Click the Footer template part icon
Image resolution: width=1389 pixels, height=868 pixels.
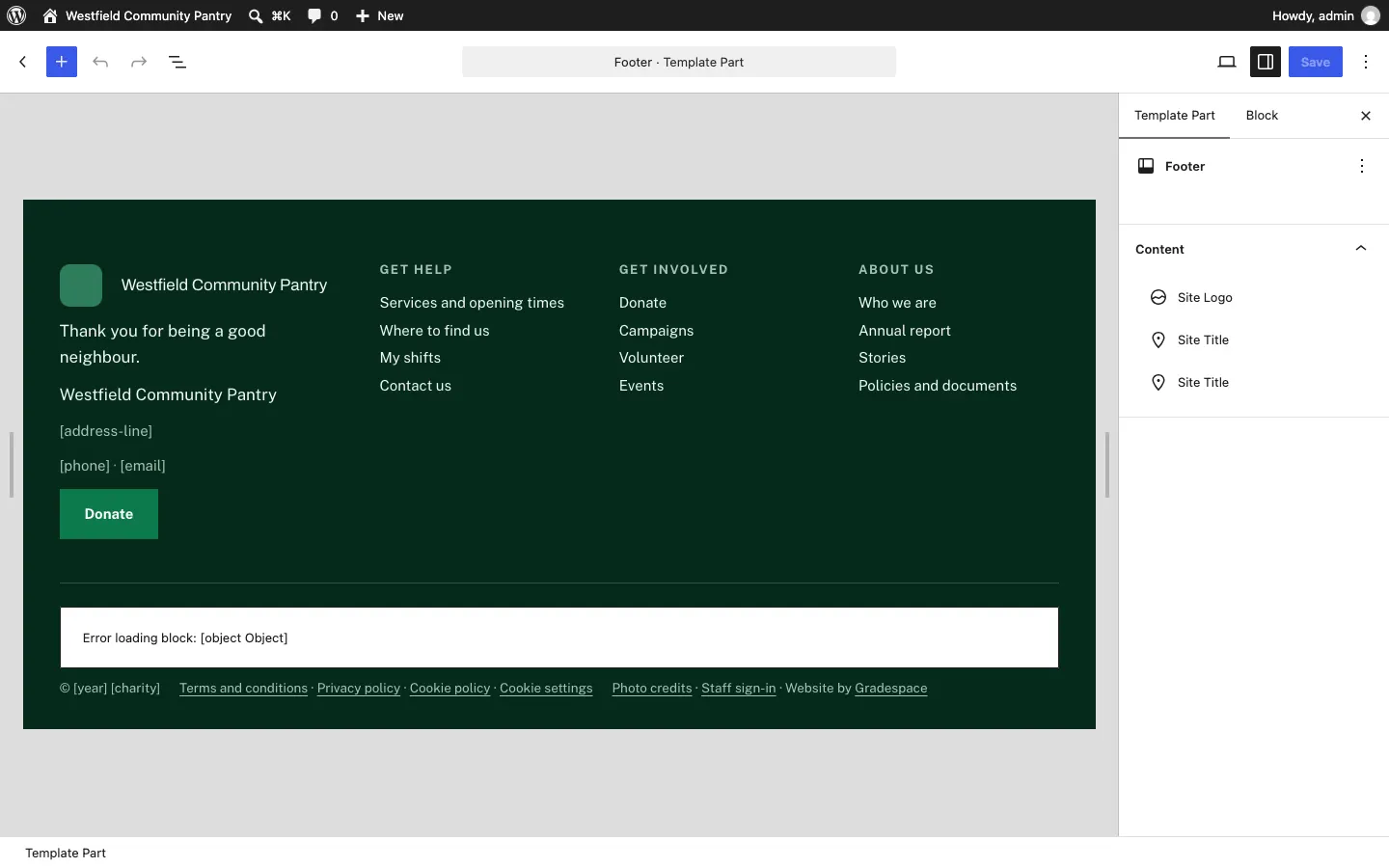click(1146, 166)
